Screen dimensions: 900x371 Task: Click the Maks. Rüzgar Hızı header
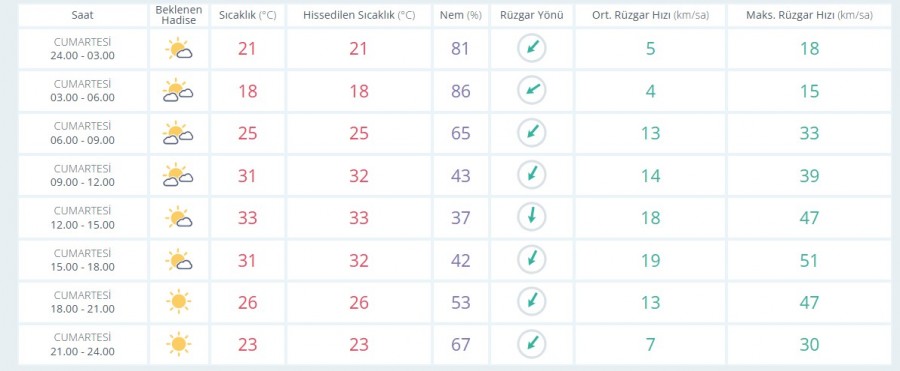pos(809,16)
